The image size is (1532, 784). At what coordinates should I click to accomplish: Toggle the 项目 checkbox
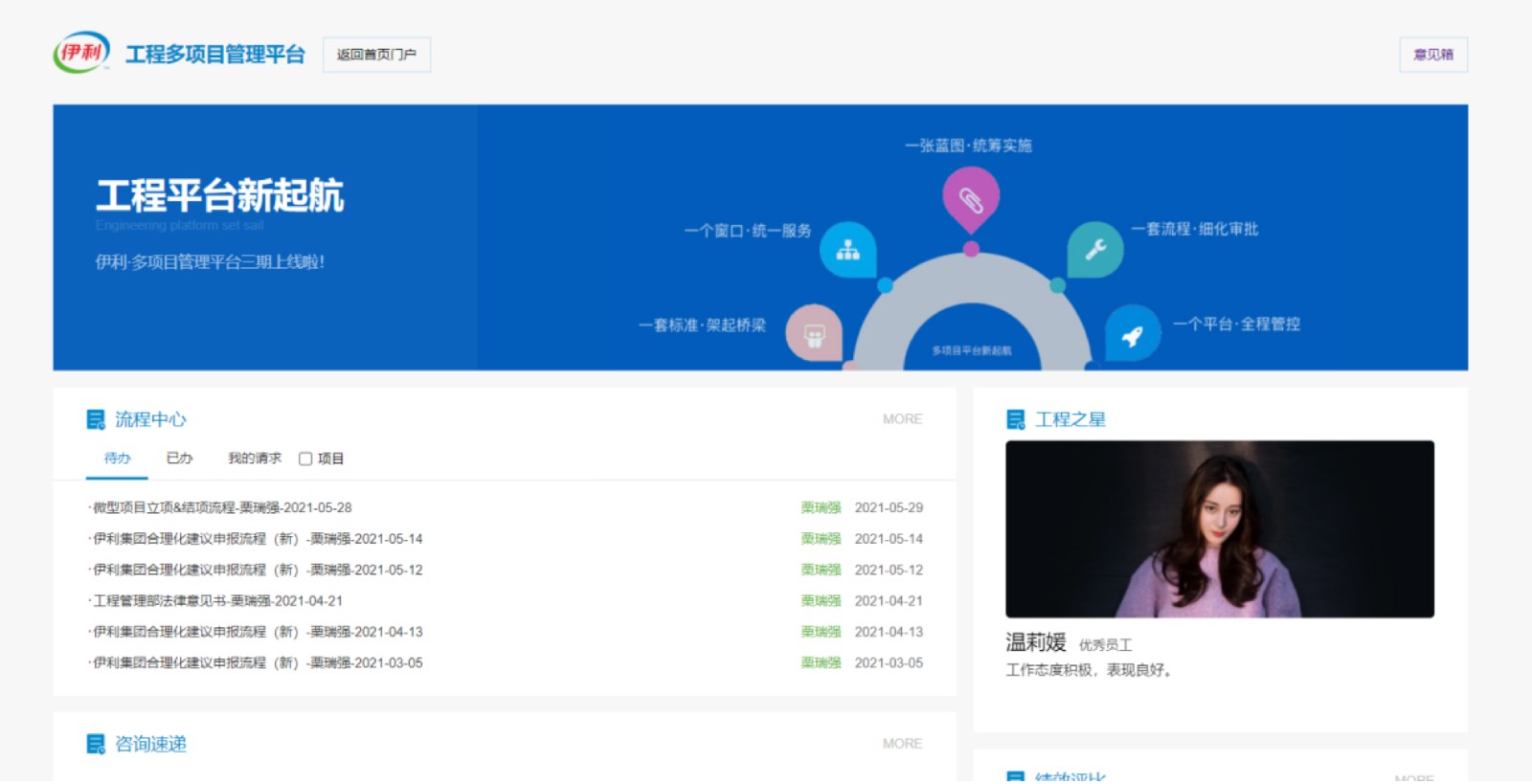305,459
